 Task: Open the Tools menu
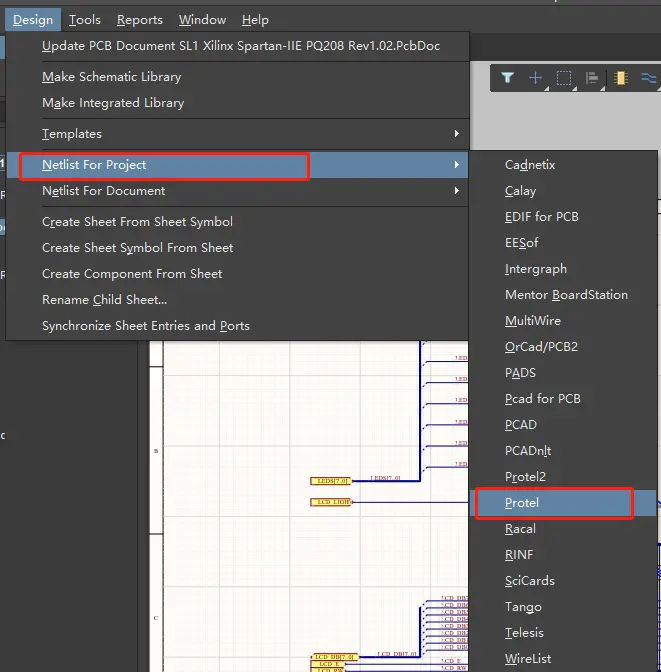(x=85, y=20)
